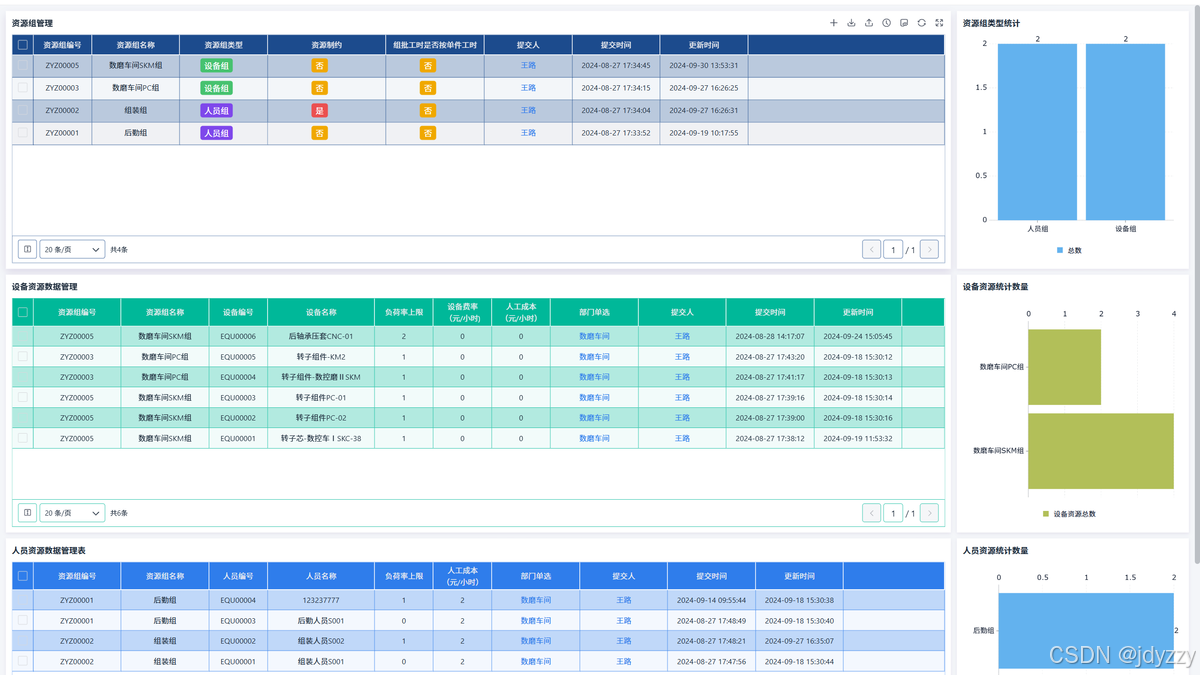
Task: Click next page arrow in 资源组管理 pagination
Action: click(x=929, y=249)
